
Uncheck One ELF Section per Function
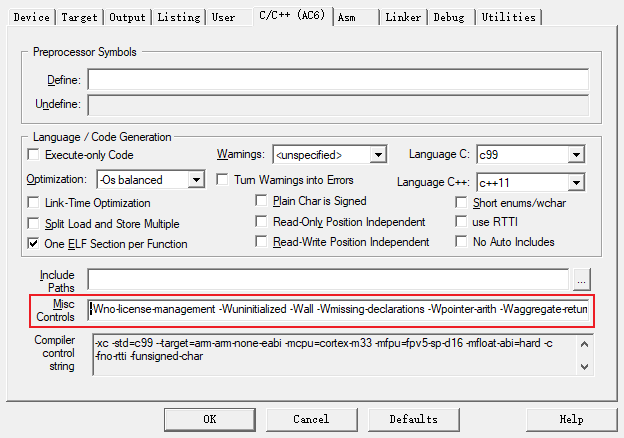pos(34,243)
